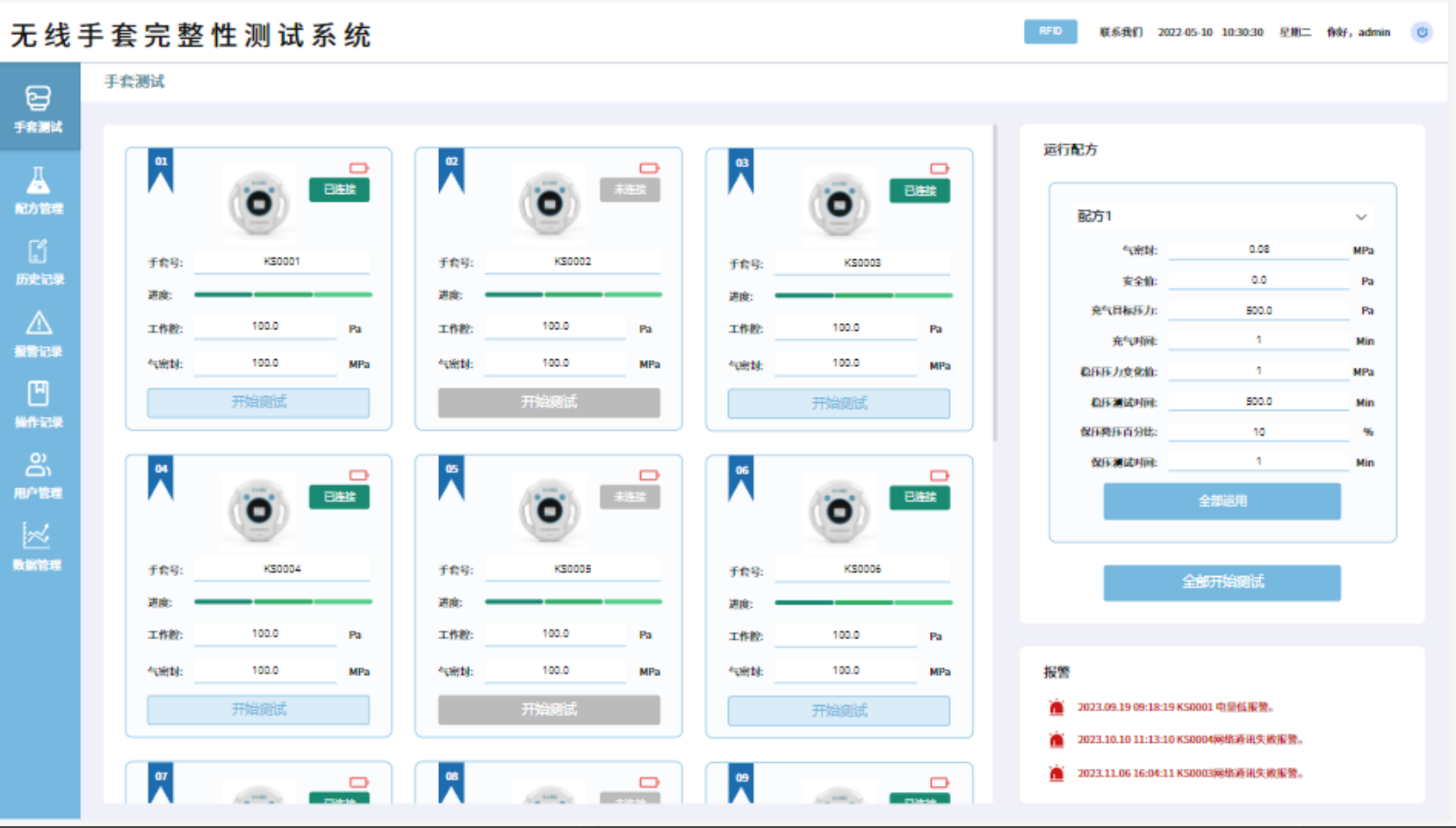Open 报警记录 alarm records warning icon
Image resolution: width=1456 pixels, height=828 pixels.
coord(38,324)
